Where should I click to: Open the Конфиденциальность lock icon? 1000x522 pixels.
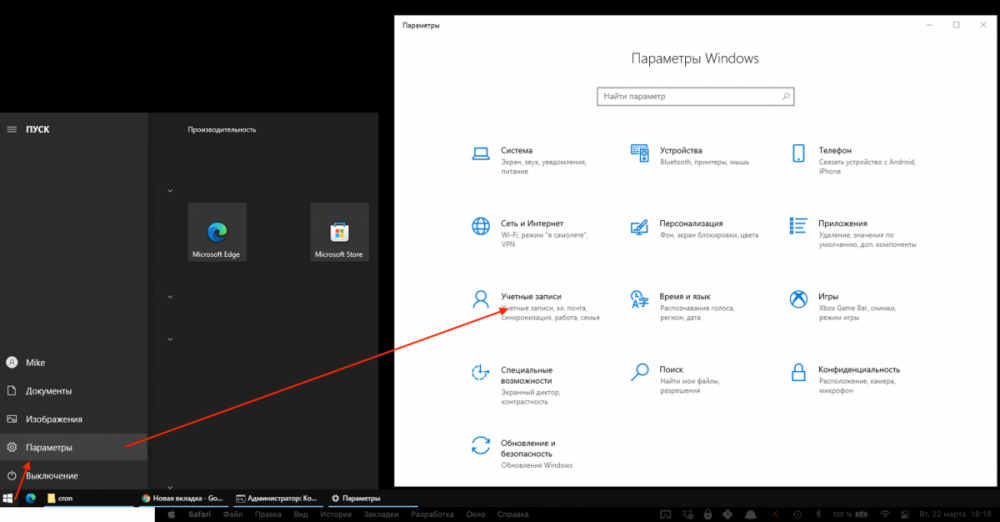coord(799,372)
